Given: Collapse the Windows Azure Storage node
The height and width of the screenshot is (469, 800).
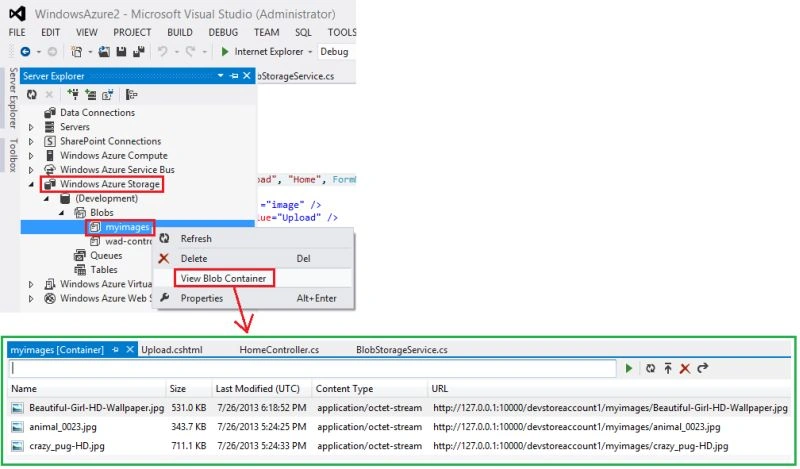Looking at the screenshot, I should click(31, 184).
